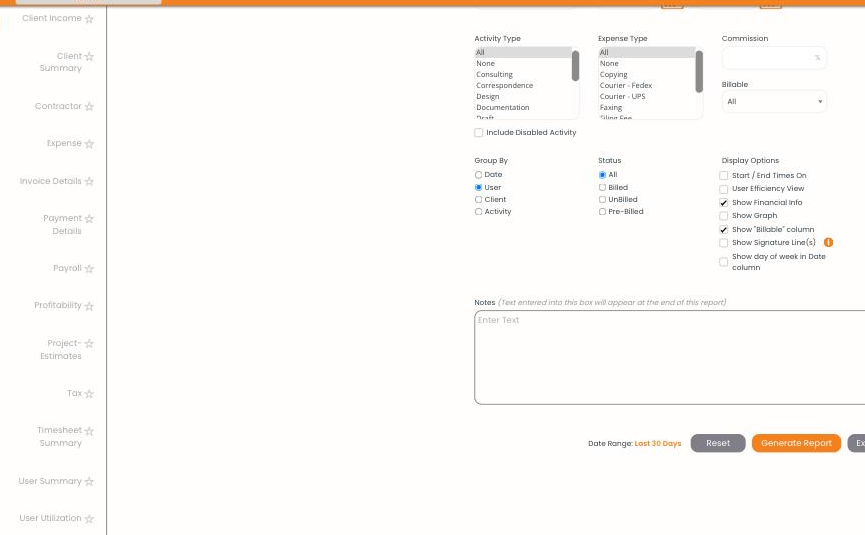This screenshot has height=535, width=865.
Task: Select None in Activity Type list
Action: [x=522, y=63]
